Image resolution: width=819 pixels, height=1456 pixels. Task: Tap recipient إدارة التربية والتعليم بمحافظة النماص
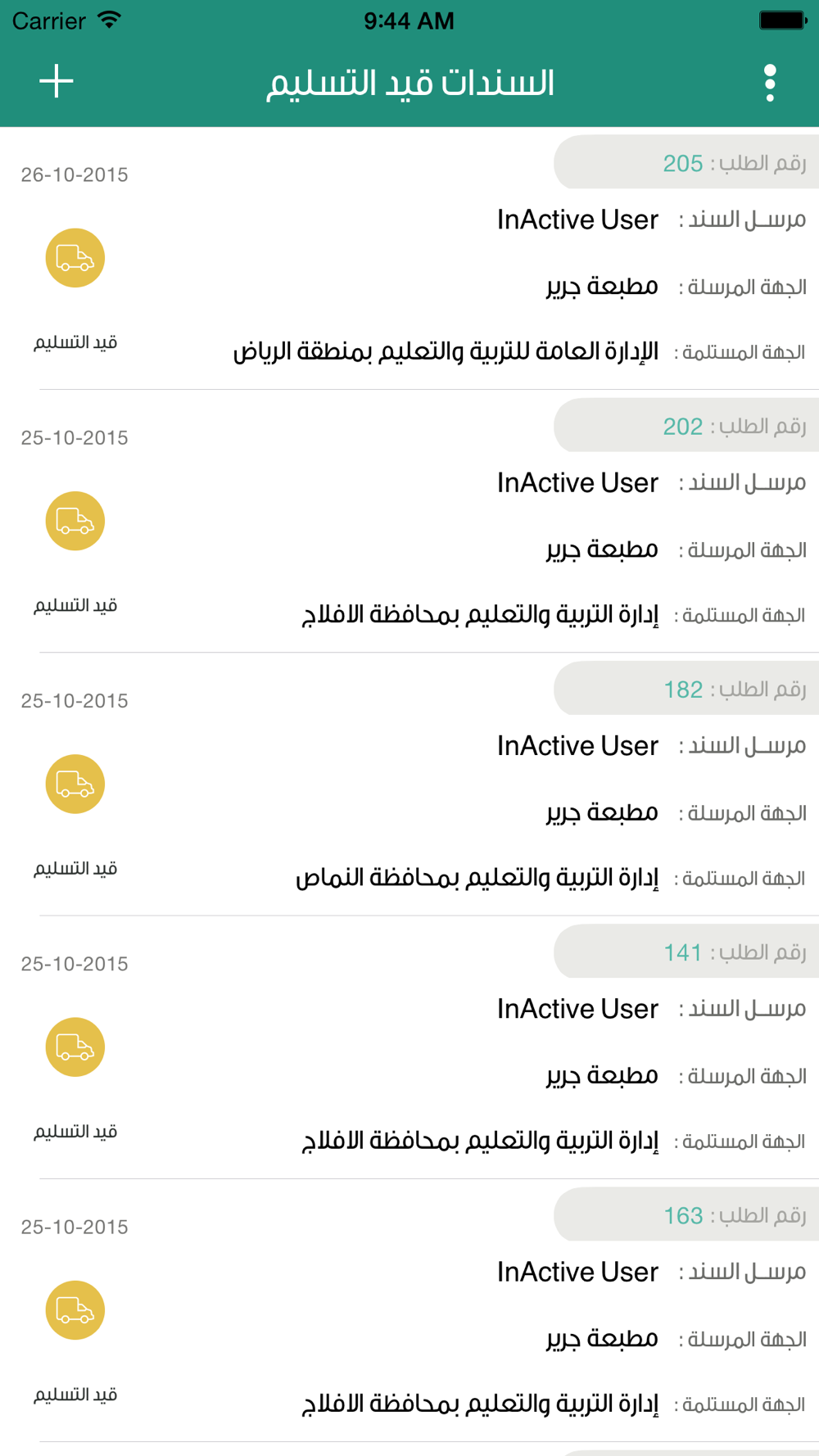tap(477, 878)
